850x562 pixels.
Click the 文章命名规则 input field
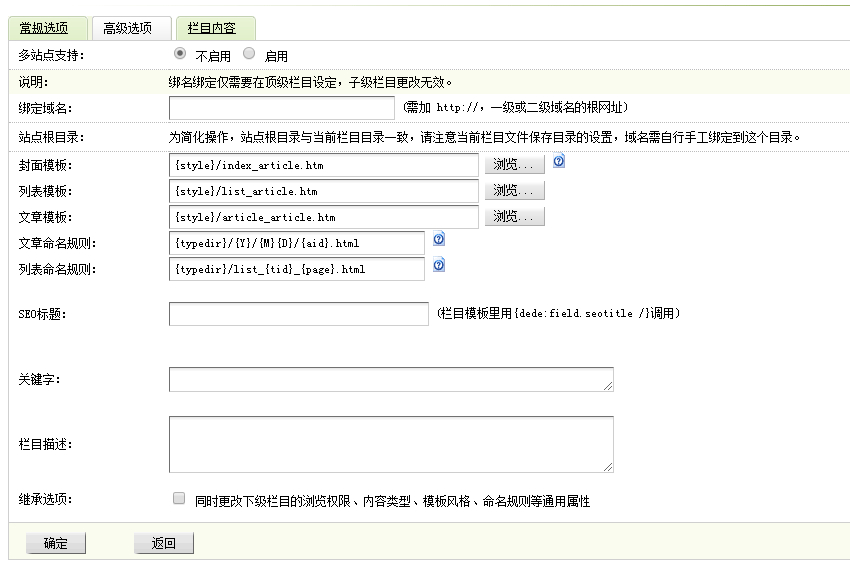(297, 243)
